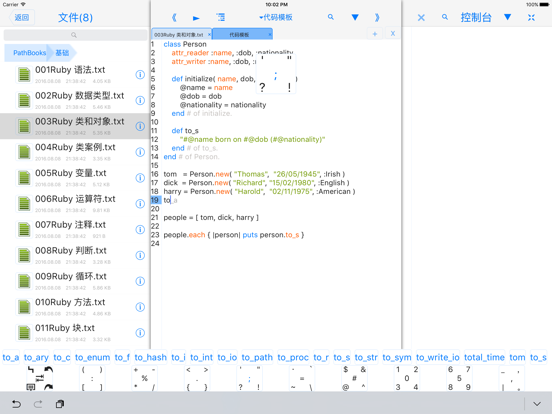Open the 代码模板 dropdown in toolbar

point(276,17)
